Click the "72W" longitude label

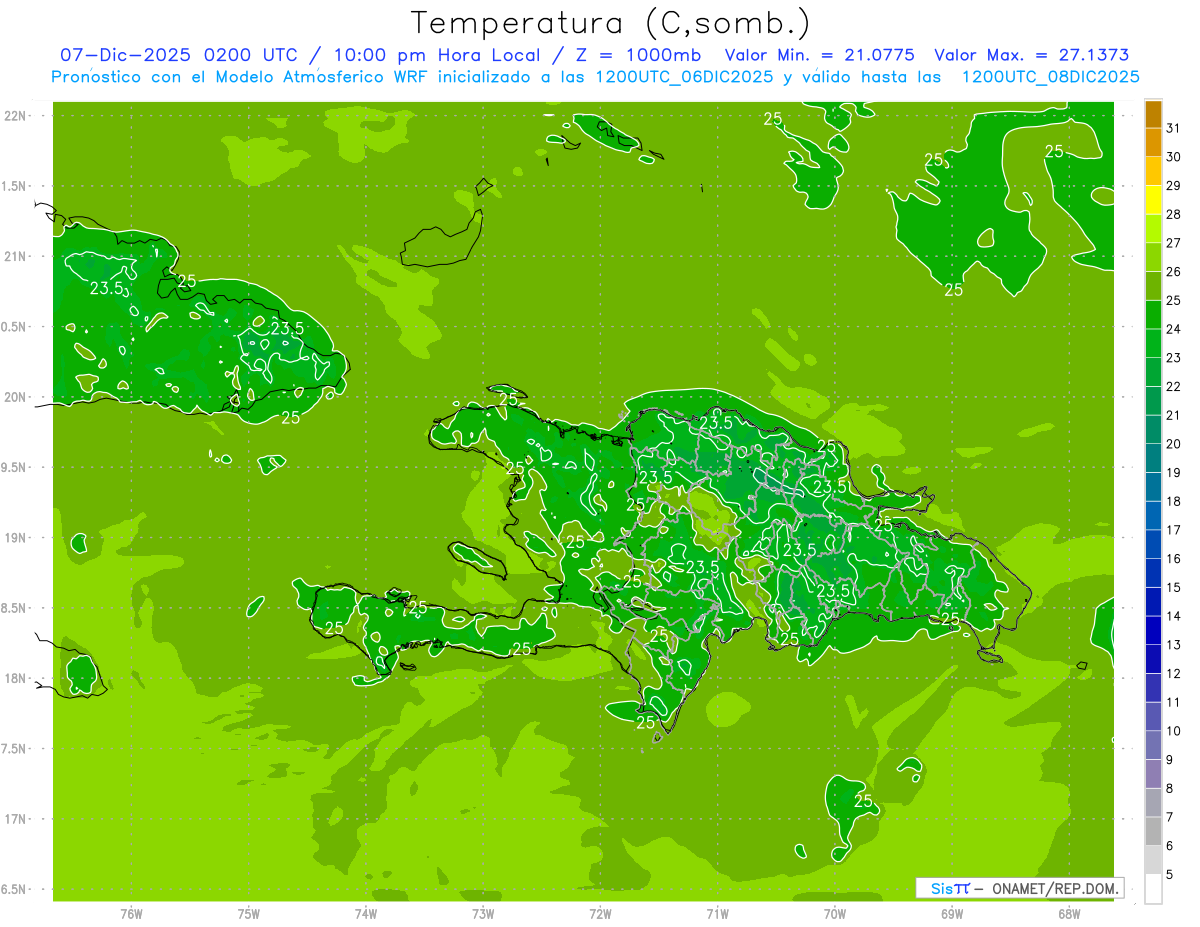(x=600, y=913)
